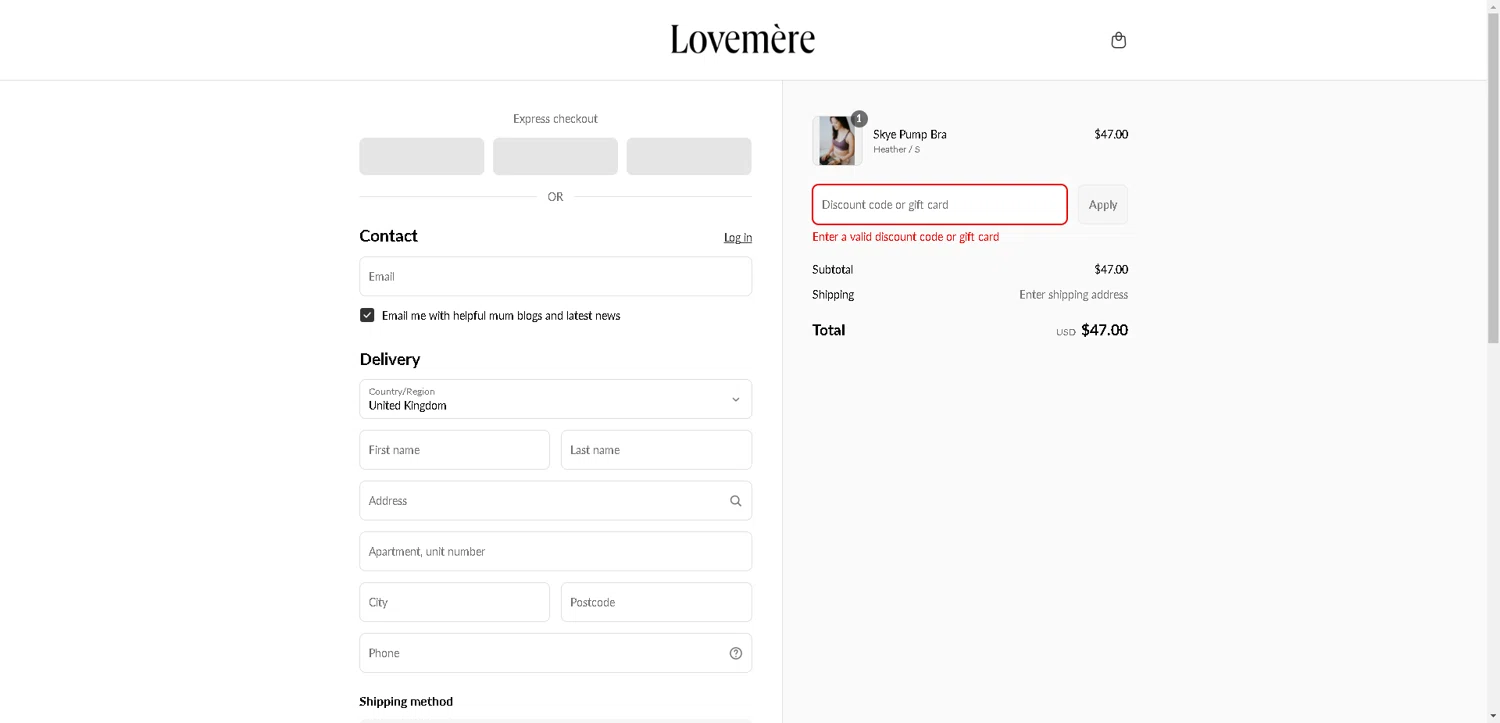Viewport: 1500px width, 723px height.
Task: Click the Skye Pump Bra product name
Action: pyautogui.click(x=909, y=134)
